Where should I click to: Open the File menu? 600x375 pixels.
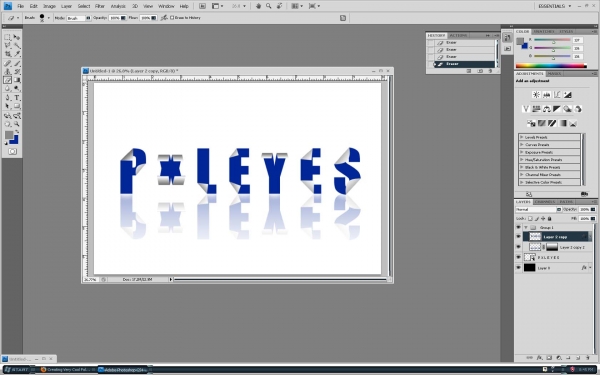click(21, 6)
